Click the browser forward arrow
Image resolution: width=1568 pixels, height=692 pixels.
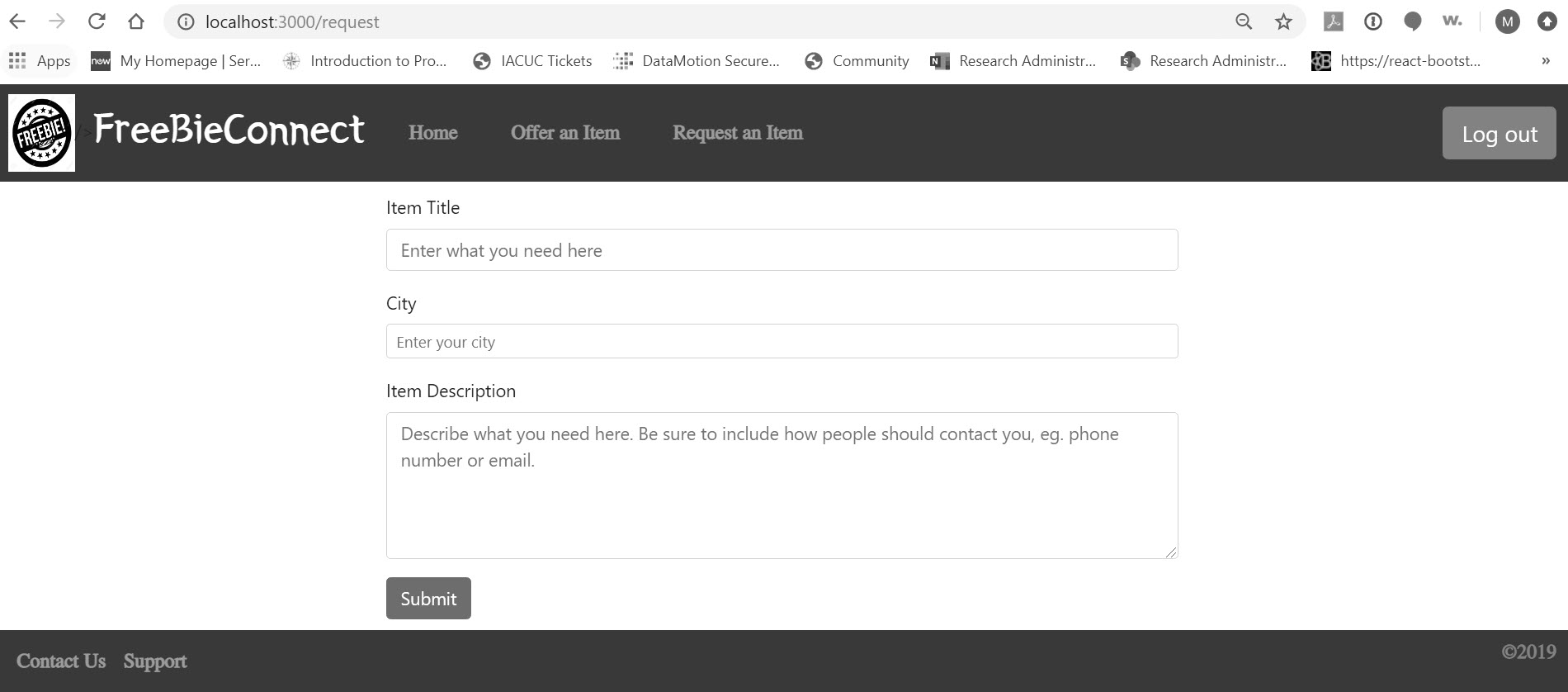coord(57,21)
